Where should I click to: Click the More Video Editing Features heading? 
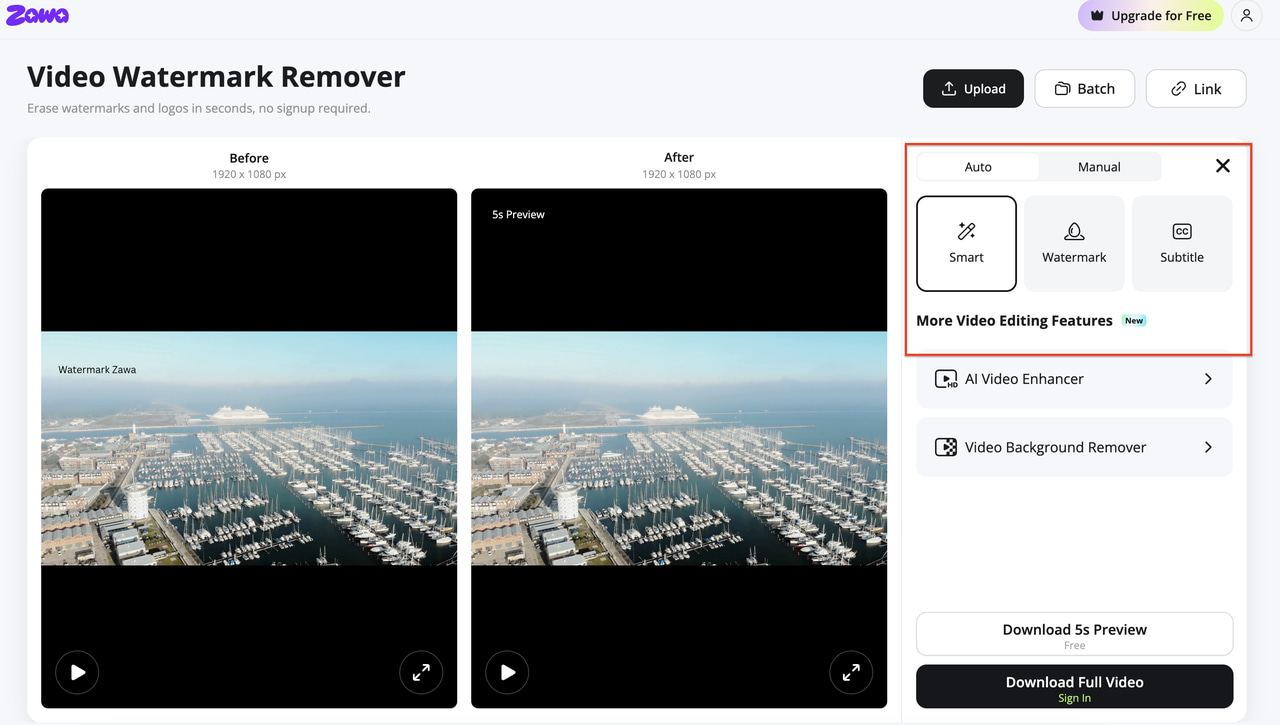(x=1014, y=321)
